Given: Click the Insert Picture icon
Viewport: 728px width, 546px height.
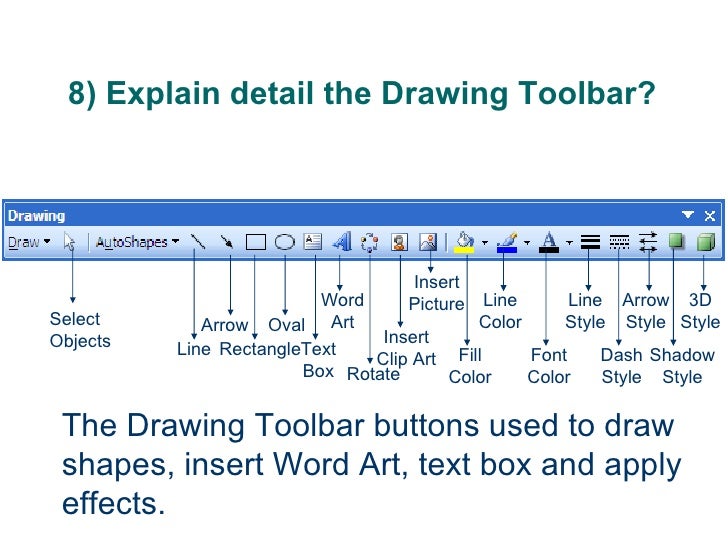Looking at the screenshot, I should (x=428, y=242).
